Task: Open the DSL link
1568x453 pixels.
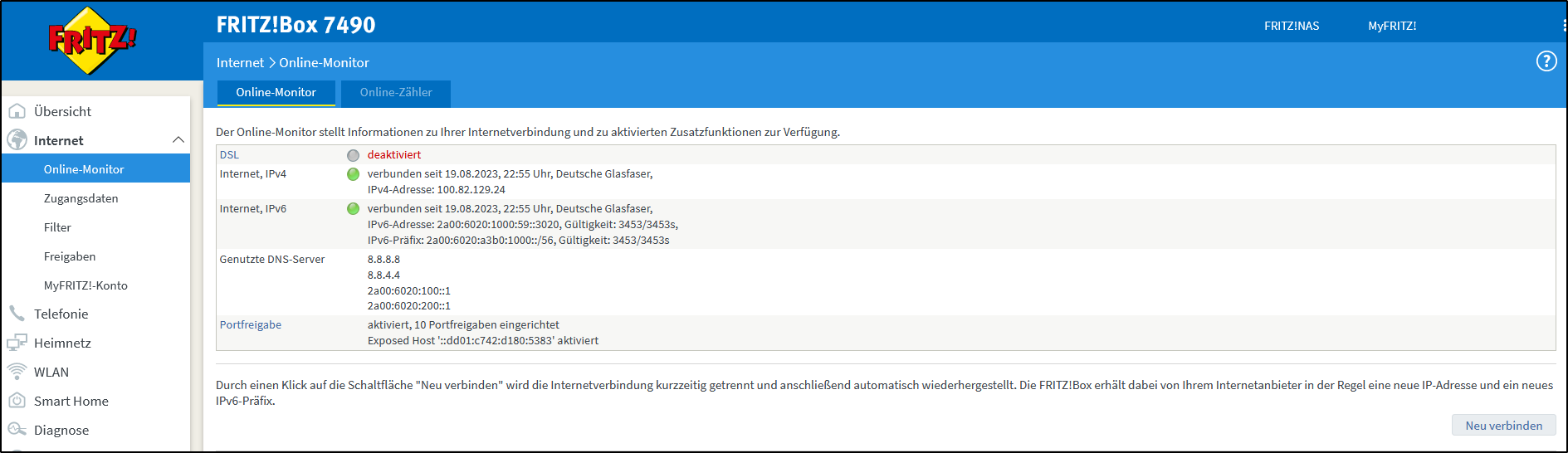Action: click(229, 155)
